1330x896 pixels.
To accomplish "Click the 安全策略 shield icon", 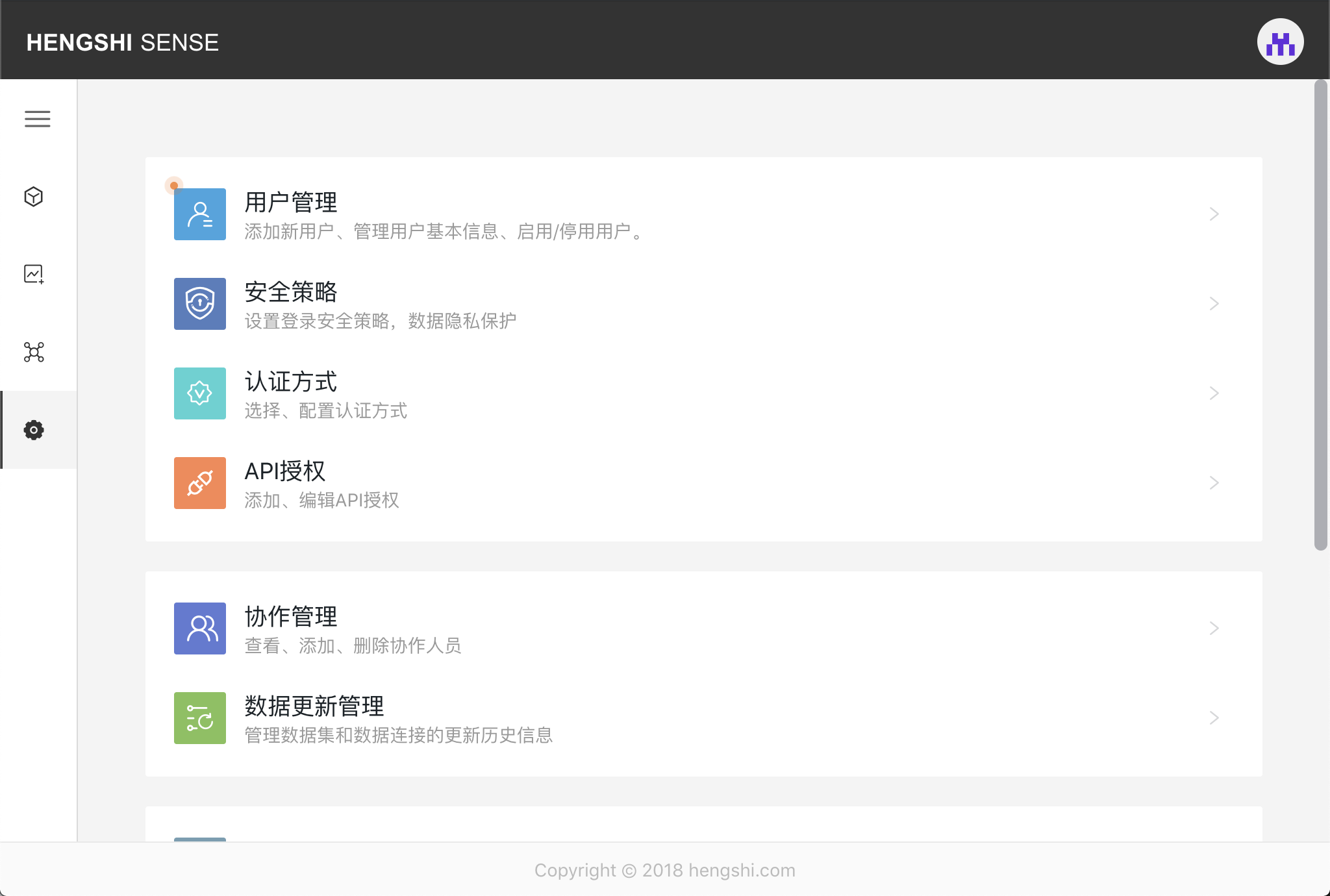I will pyautogui.click(x=200, y=304).
